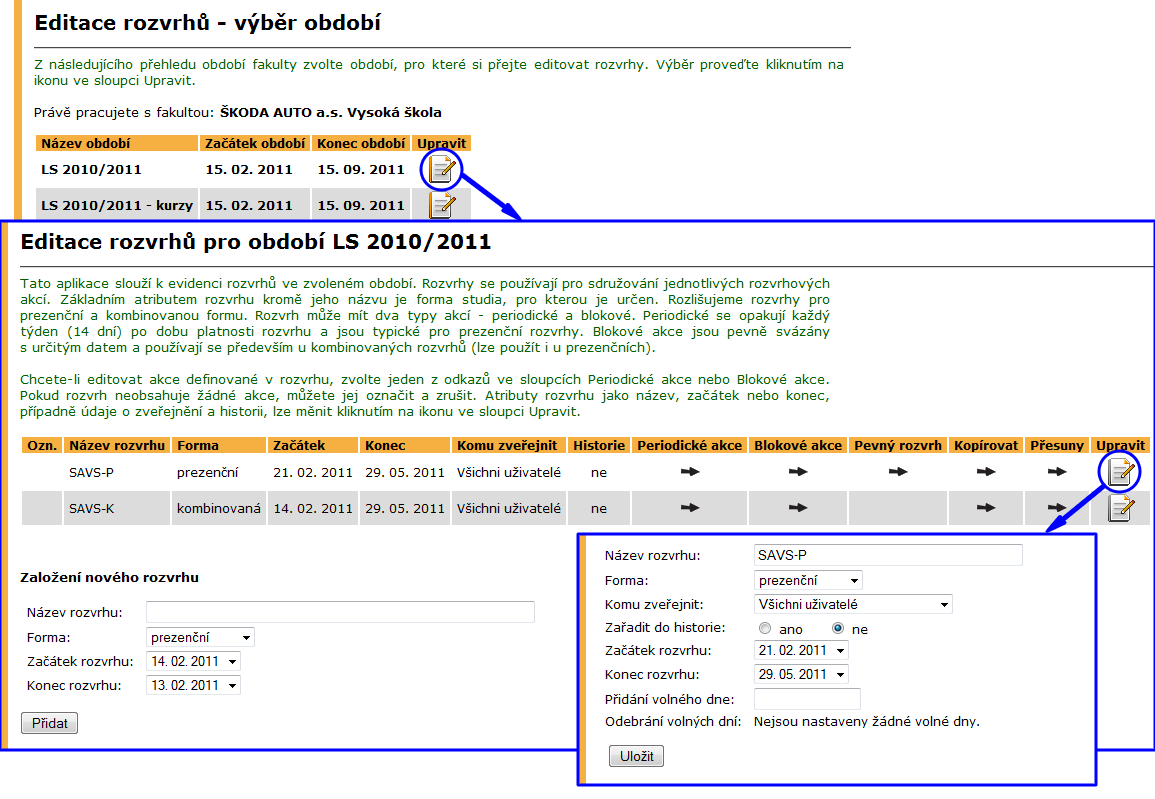Viewport: 1155px width, 799px height.
Task: Open edit icon for SAVS-P schedule
Action: (1120, 472)
